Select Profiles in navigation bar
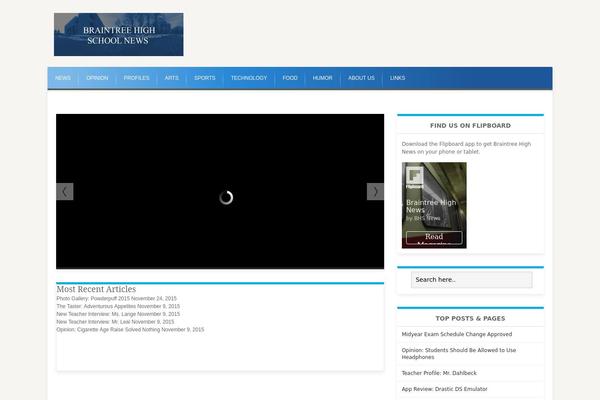This screenshot has width=600, height=400. click(x=136, y=78)
